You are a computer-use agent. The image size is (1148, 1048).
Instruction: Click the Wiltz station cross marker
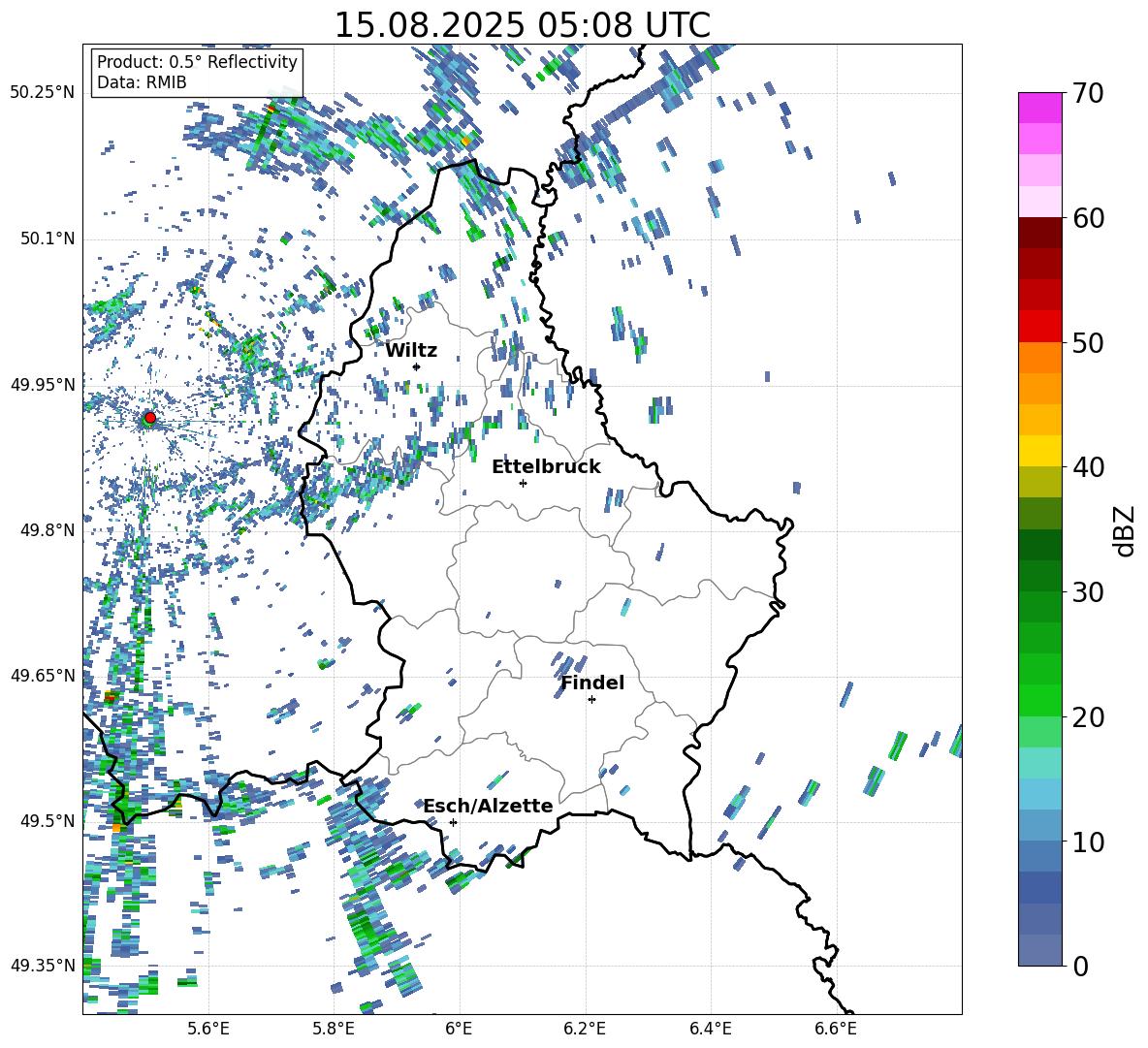[x=417, y=366]
